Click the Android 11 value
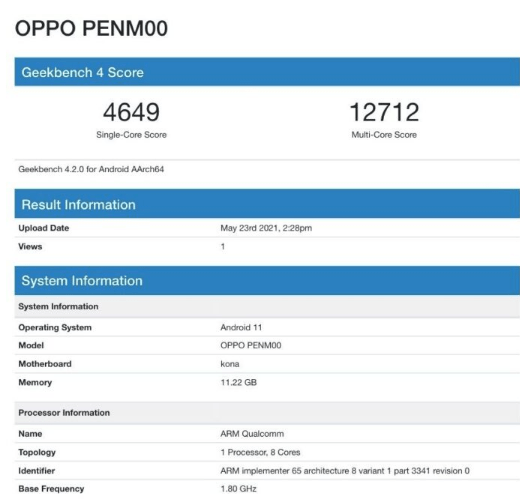 241,327
